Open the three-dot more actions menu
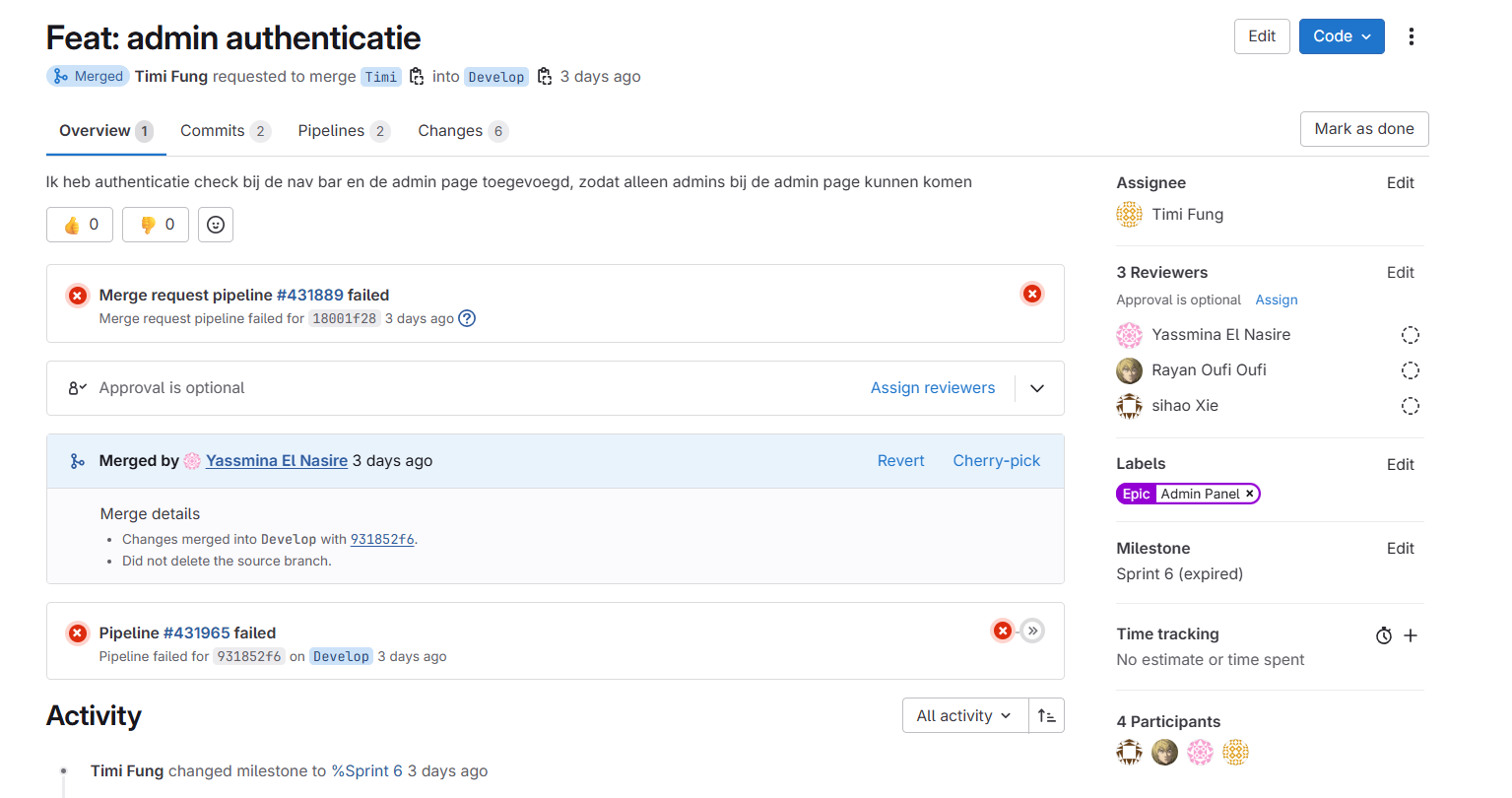This screenshot has height=798, width=1512. tap(1411, 36)
